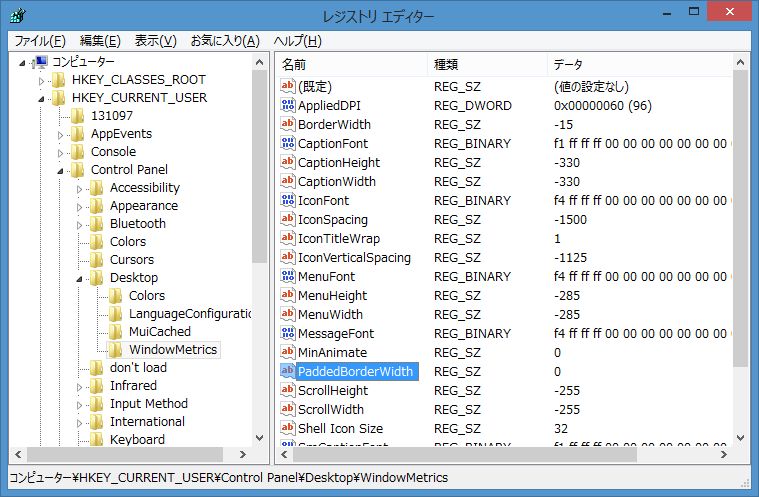Expand the Accessibility key arrow
The height and width of the screenshot is (497, 759).
tap(79, 188)
